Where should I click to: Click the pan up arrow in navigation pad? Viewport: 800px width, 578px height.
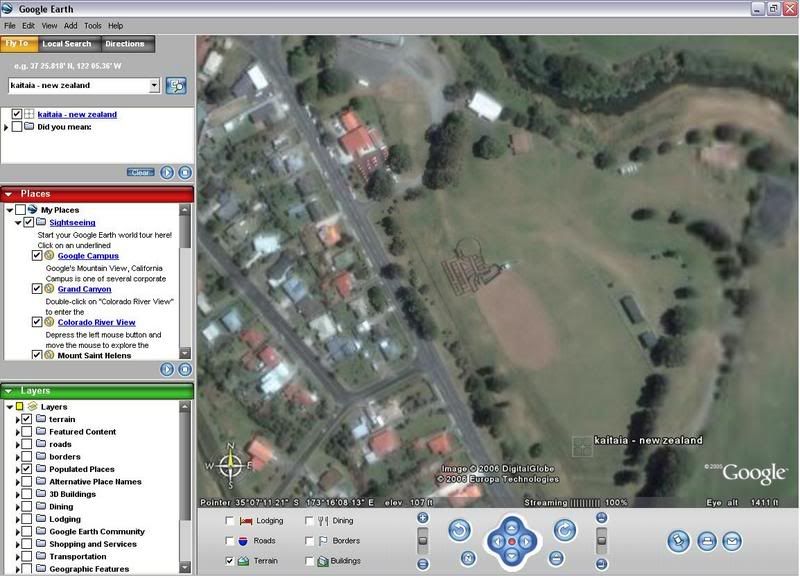(512, 527)
